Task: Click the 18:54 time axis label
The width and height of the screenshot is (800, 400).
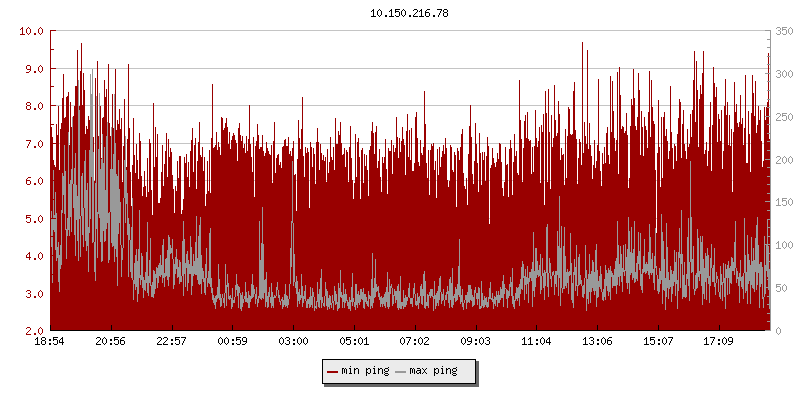Action: click(x=50, y=341)
